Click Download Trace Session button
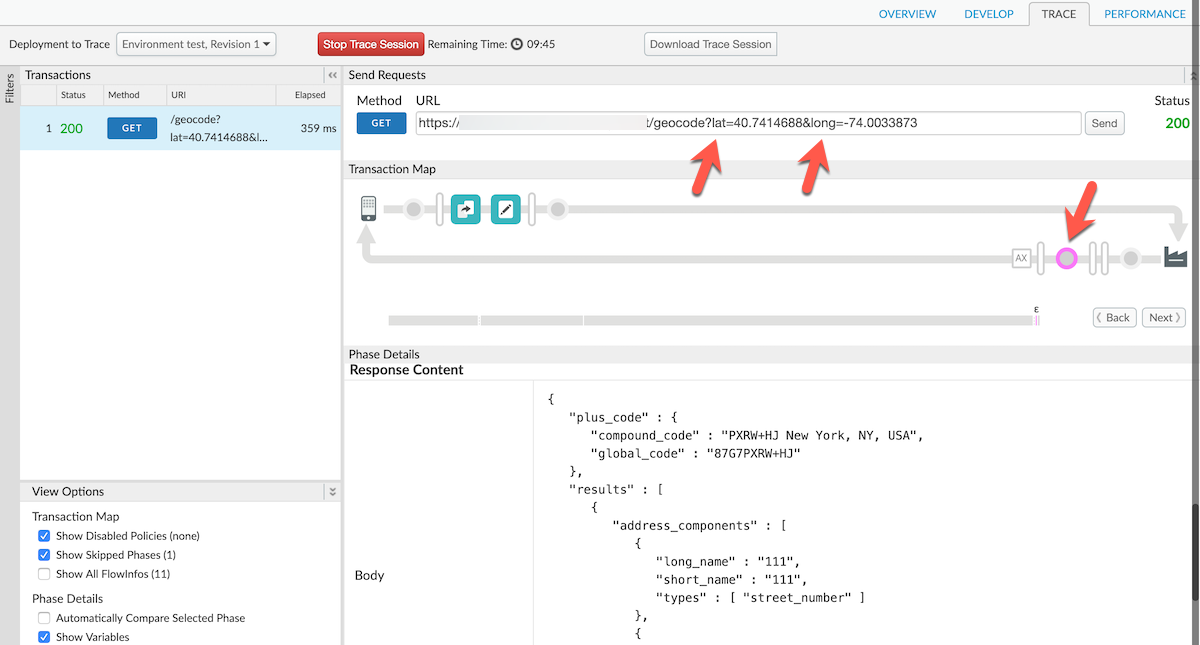1200x645 pixels. point(711,44)
